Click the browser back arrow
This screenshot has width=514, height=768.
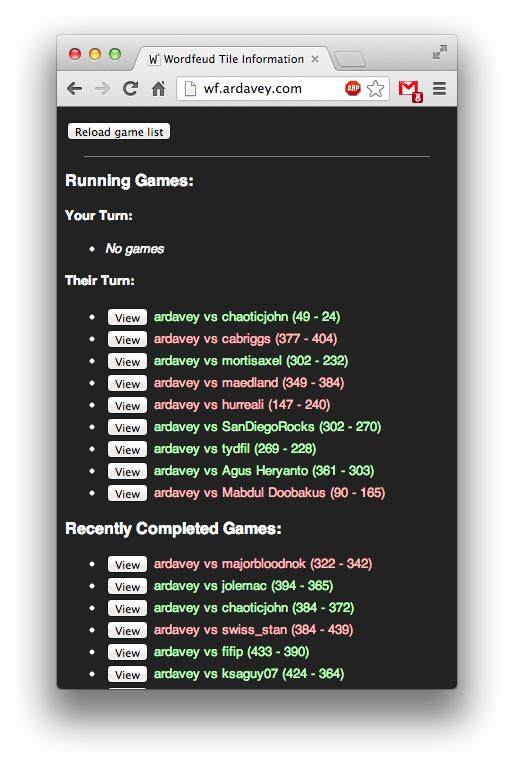coord(74,89)
